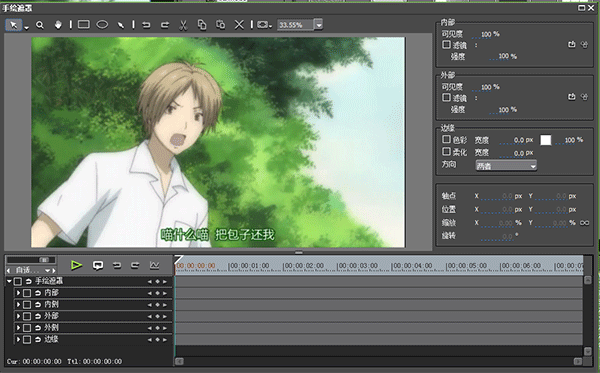This screenshot has width=600, height=373.
Task: Activate the zoom magnifier tool
Action: click(39, 25)
